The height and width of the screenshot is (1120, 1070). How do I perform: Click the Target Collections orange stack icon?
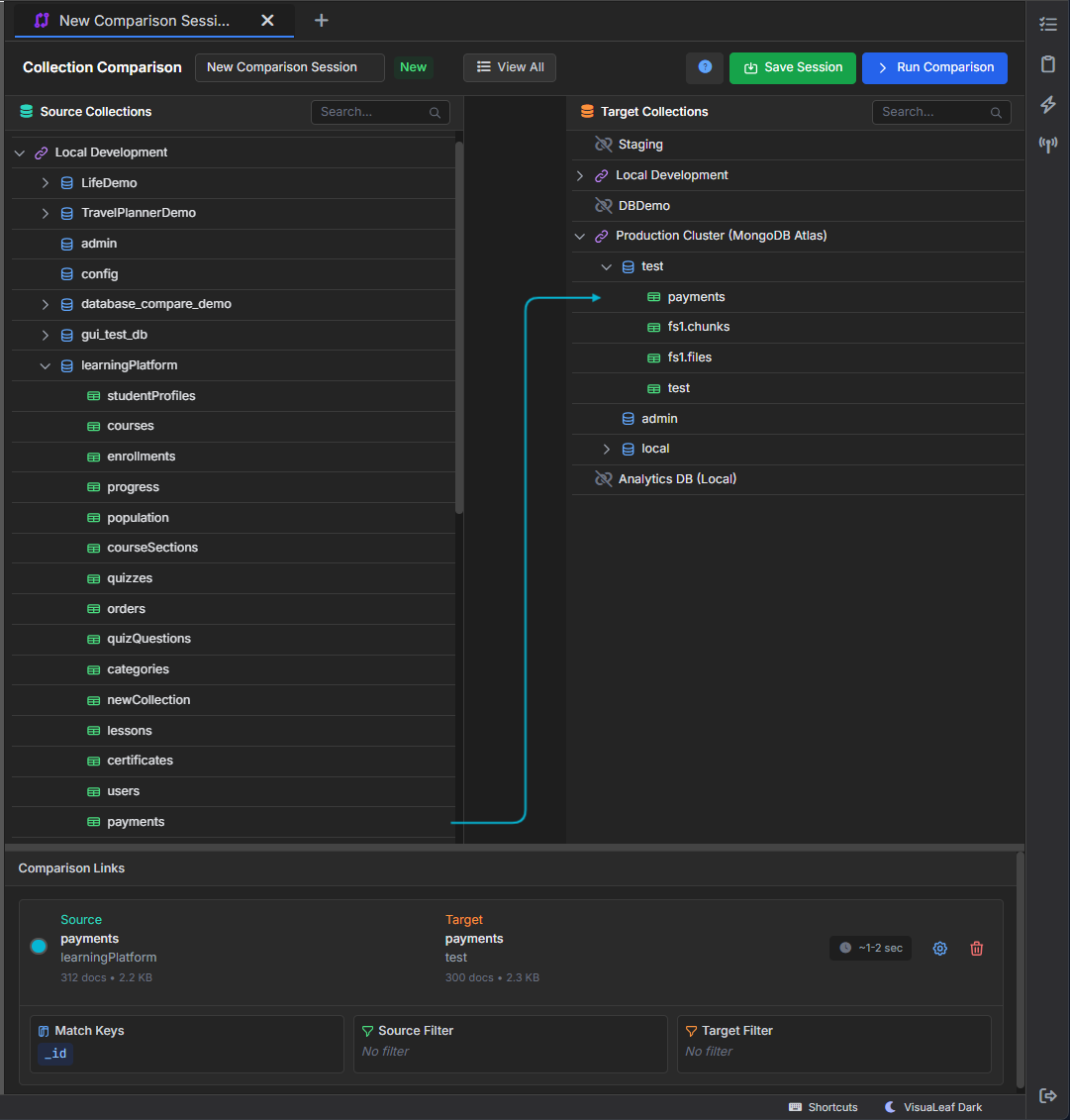coord(588,112)
